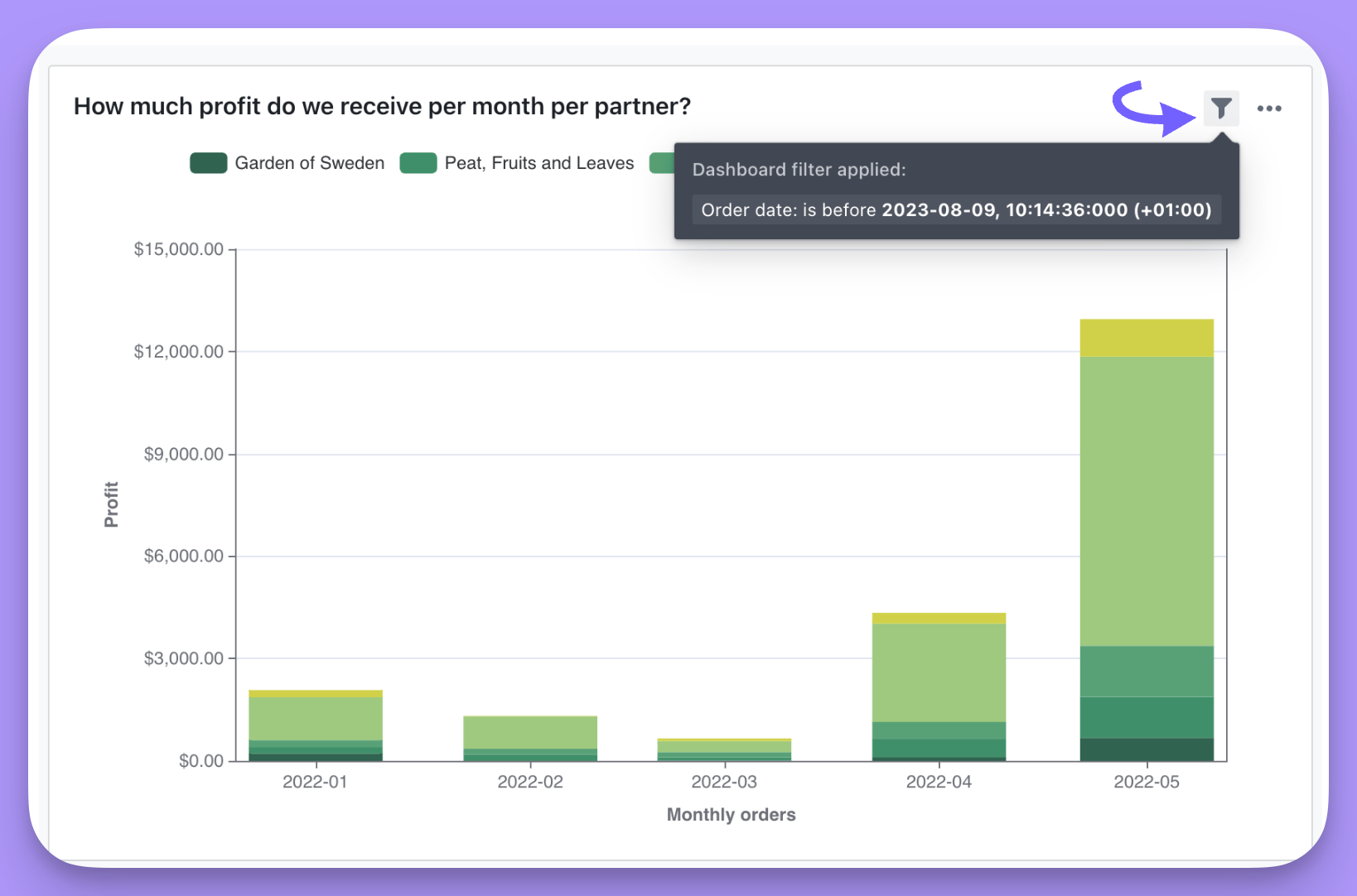The image size is (1357, 896).
Task: Click the 2022-04 x-axis label
Action: pyautogui.click(x=939, y=783)
